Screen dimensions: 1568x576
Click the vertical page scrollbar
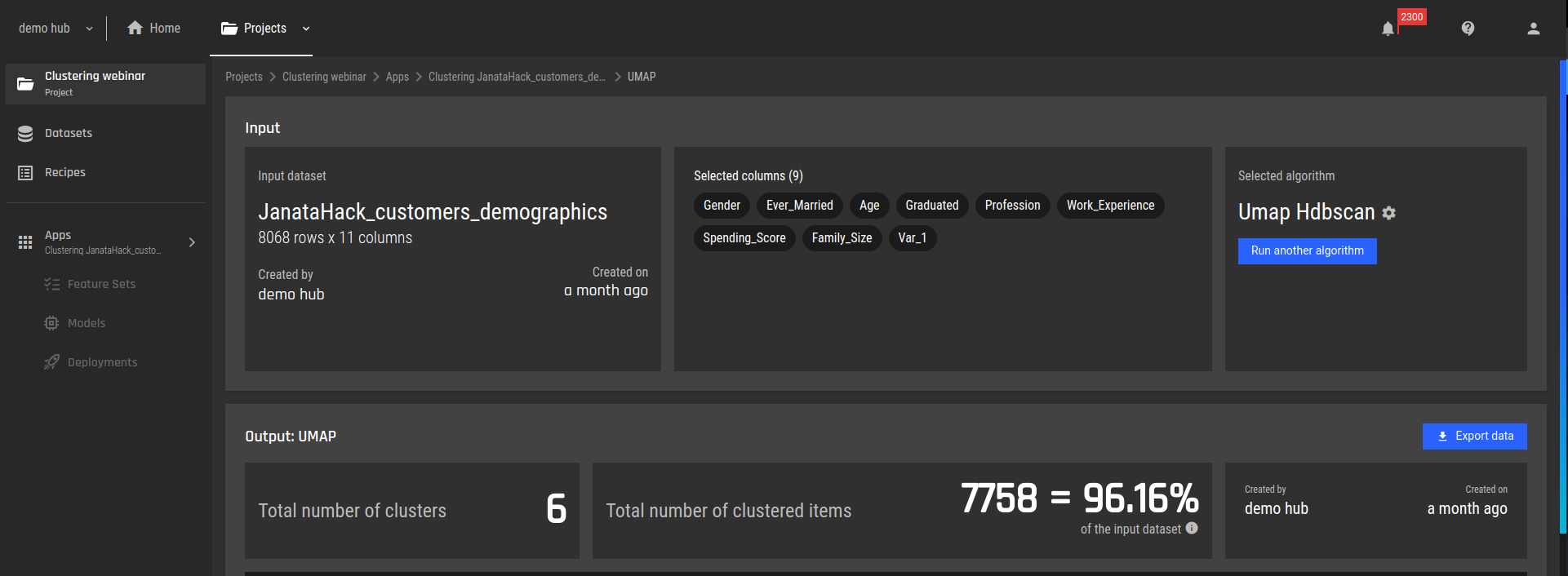1563,296
